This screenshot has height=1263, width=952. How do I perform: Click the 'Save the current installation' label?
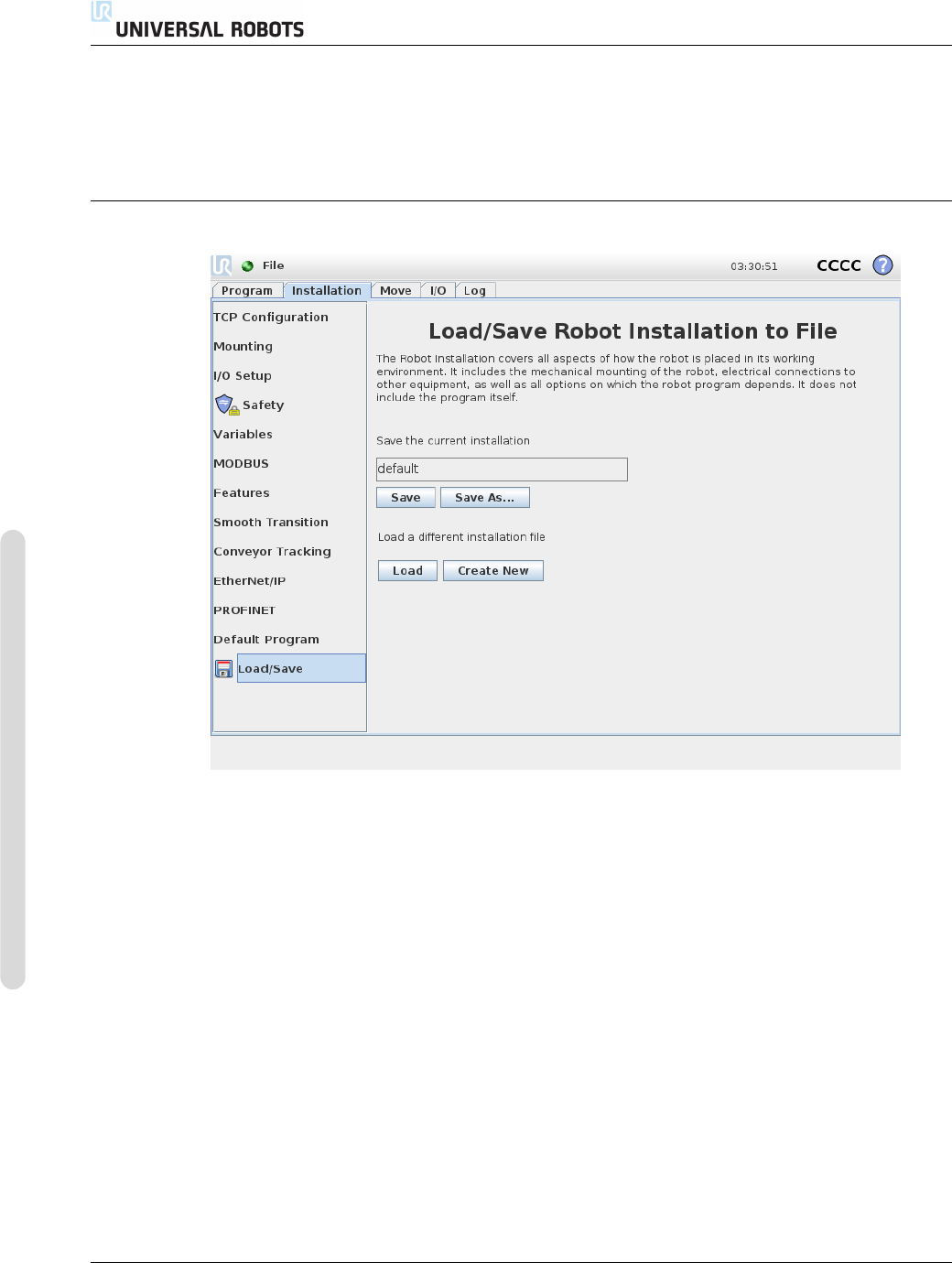click(x=453, y=440)
